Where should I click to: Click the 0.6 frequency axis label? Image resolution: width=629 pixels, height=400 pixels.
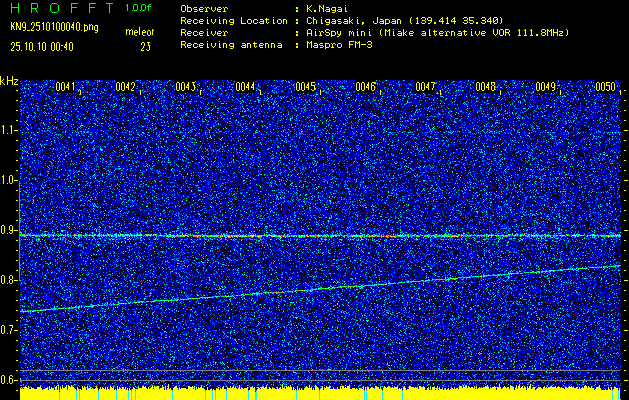coord(9,380)
